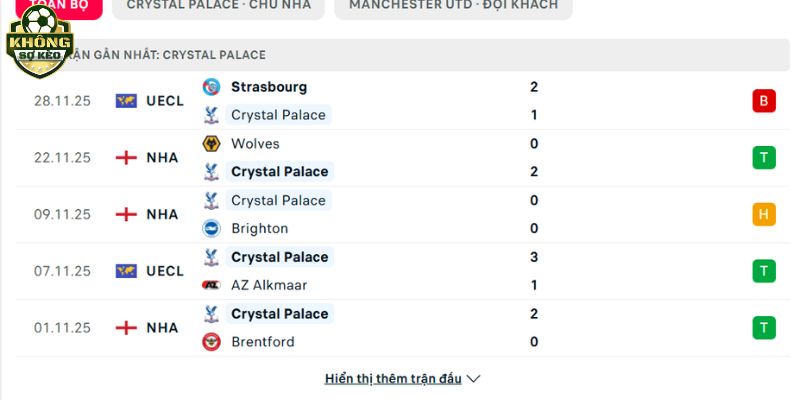Click the UECL competition icon on 28.11.25
This screenshot has height=400, width=800.
coord(126,101)
